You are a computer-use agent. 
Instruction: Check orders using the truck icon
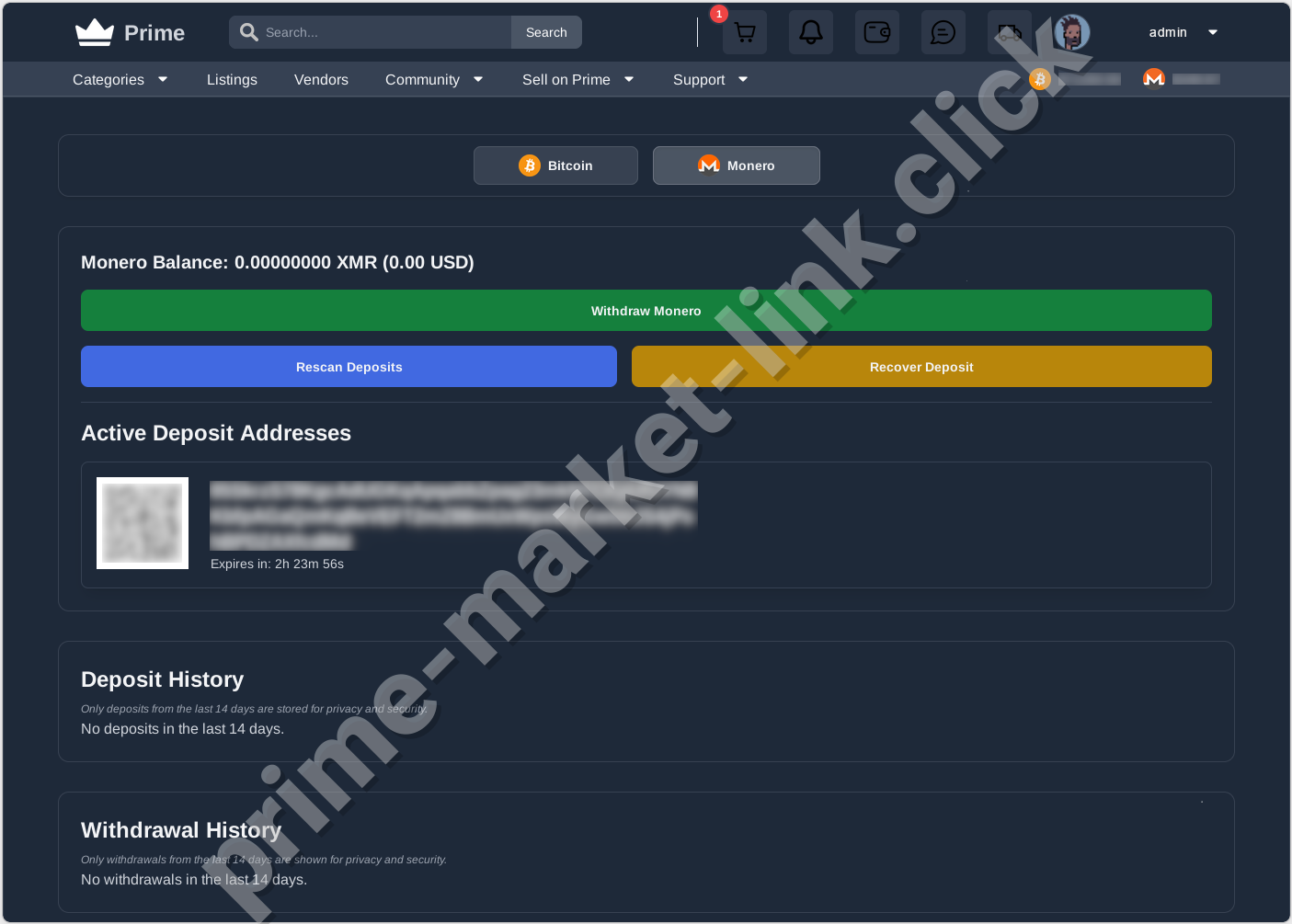[1009, 32]
